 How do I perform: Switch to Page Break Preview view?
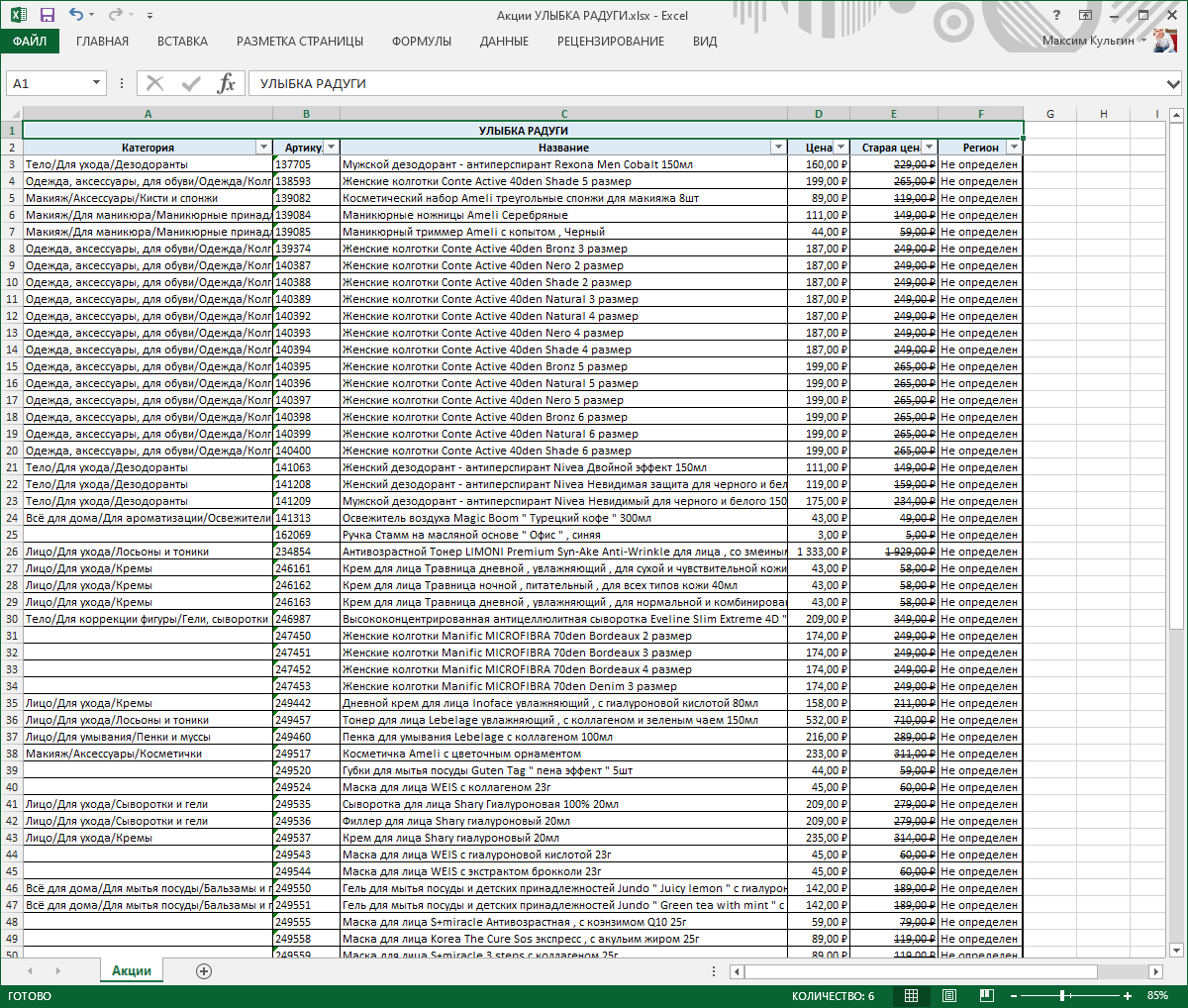pyautogui.click(x=987, y=995)
